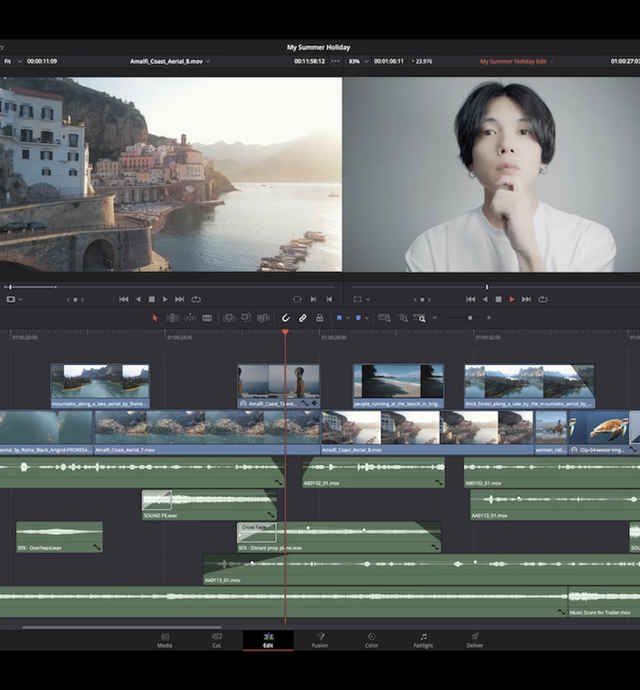Select the red arrow Selection mode tool
Viewport: 640px width, 690px height.
tap(155, 318)
